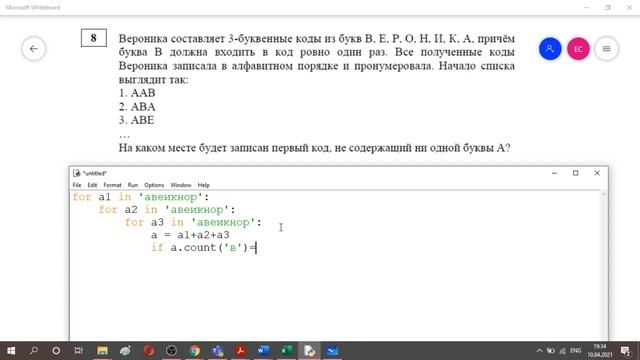Open the Help menu in IDLE
The image size is (640, 360).
203,185
